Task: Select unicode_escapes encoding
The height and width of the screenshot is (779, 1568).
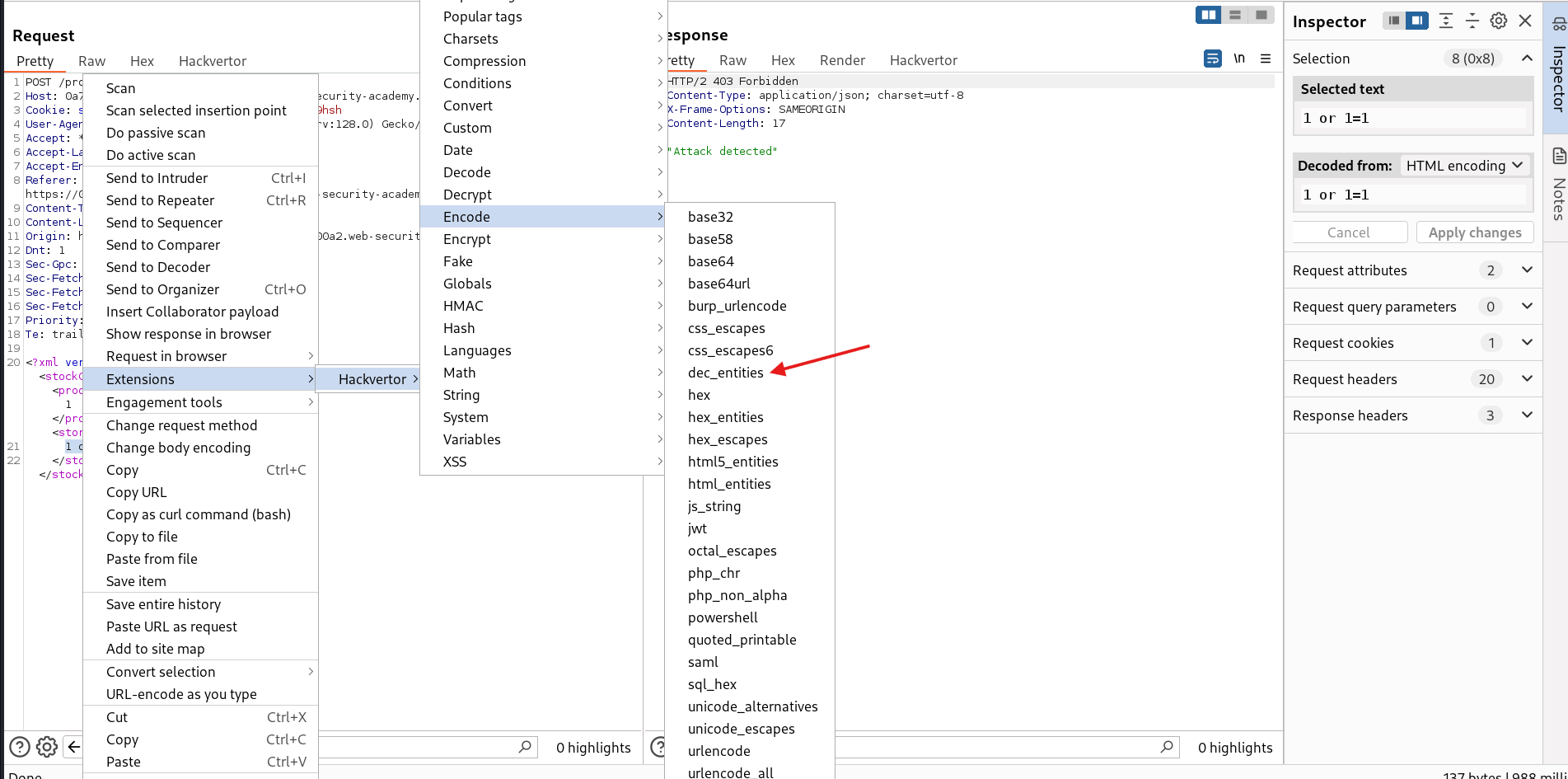Action: [x=750, y=729]
